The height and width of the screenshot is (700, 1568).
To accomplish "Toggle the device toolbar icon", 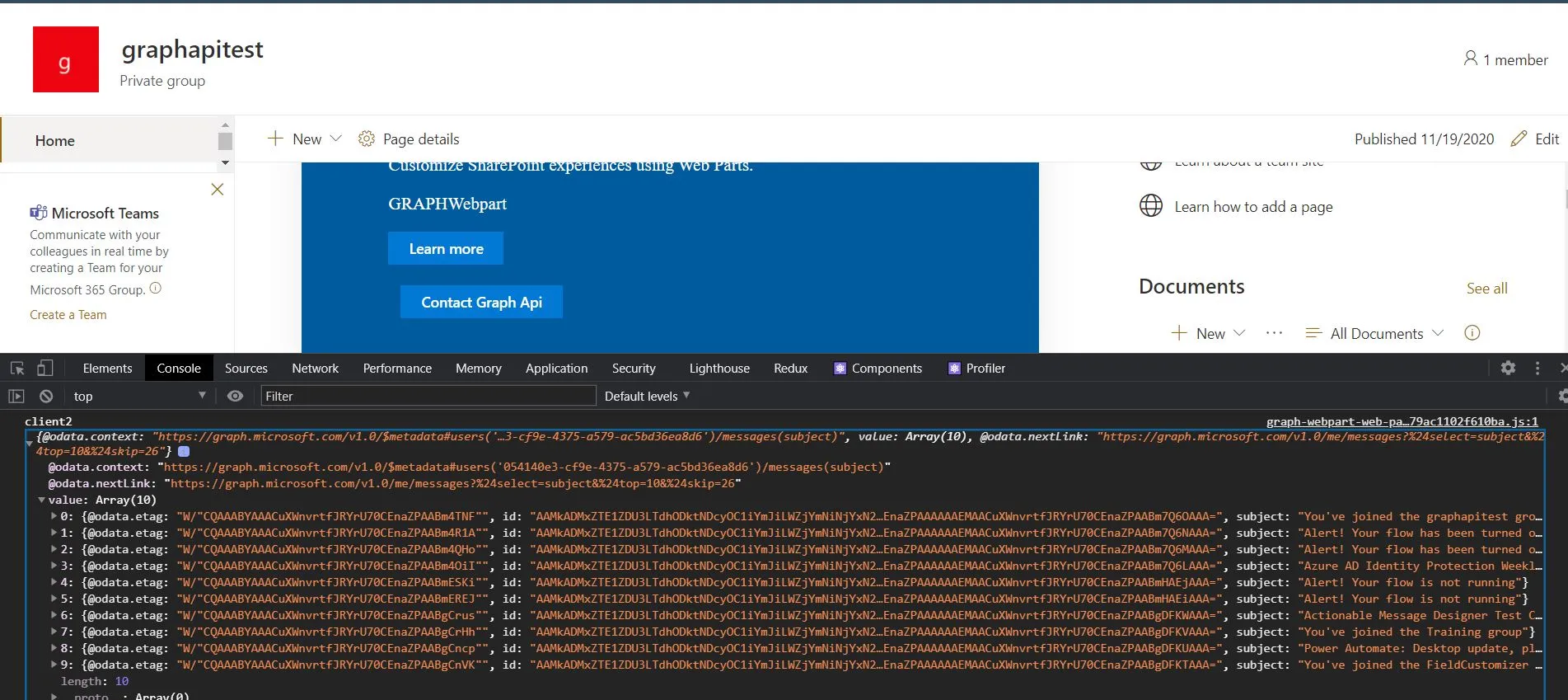I will 45,369.
